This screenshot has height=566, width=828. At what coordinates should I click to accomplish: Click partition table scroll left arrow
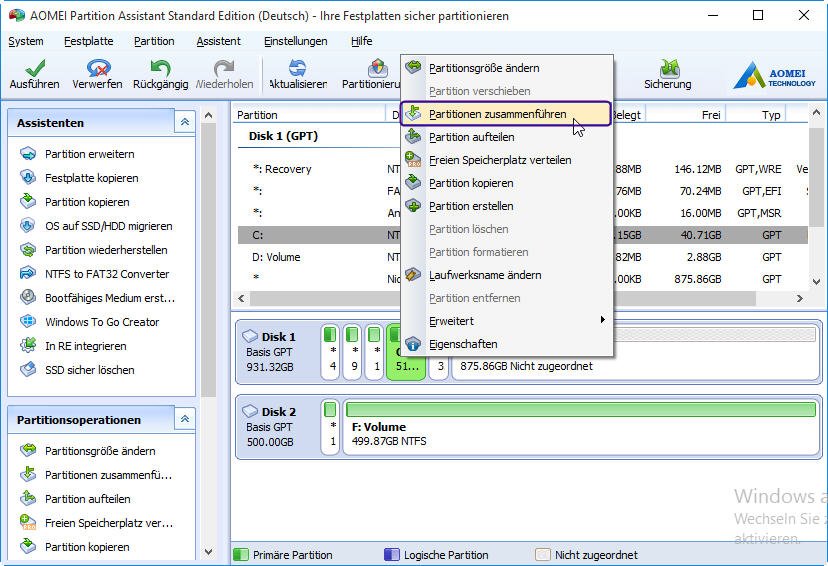241,298
